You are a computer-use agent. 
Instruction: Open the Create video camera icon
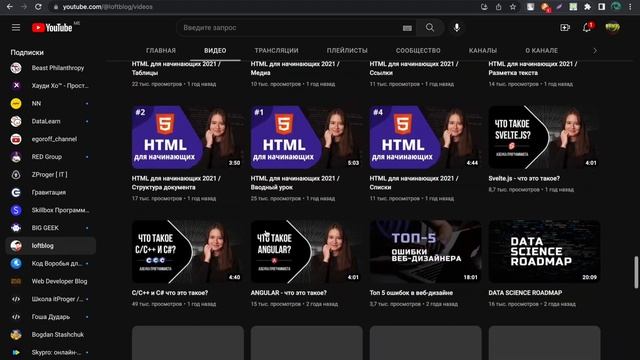[x=565, y=27]
